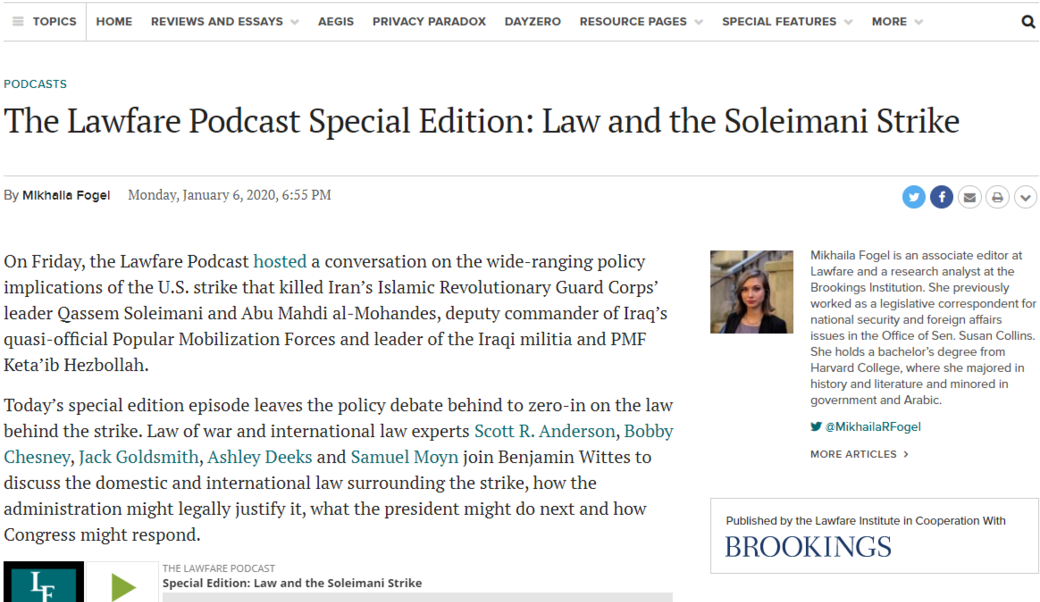Go to the Home page

(x=114, y=21)
